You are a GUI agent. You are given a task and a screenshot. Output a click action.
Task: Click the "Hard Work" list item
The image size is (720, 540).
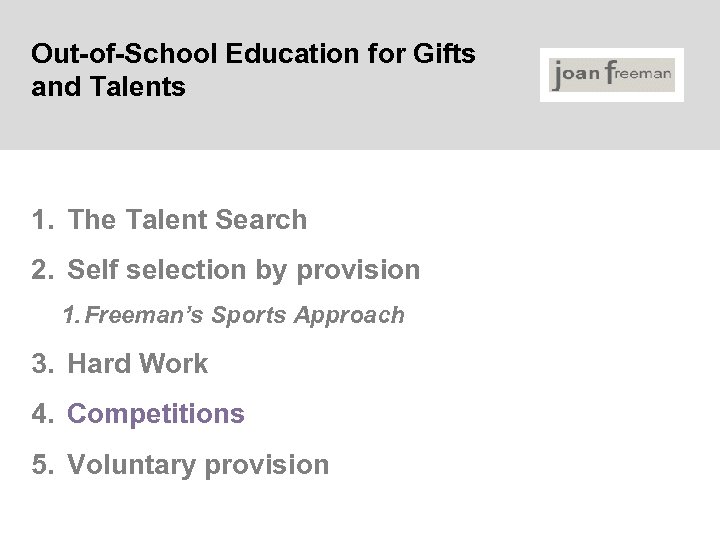137,364
